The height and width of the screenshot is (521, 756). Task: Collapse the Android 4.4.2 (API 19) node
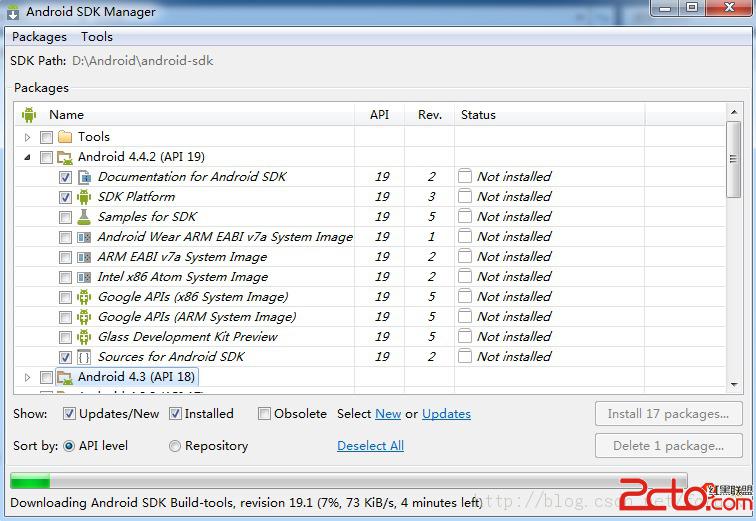27,157
